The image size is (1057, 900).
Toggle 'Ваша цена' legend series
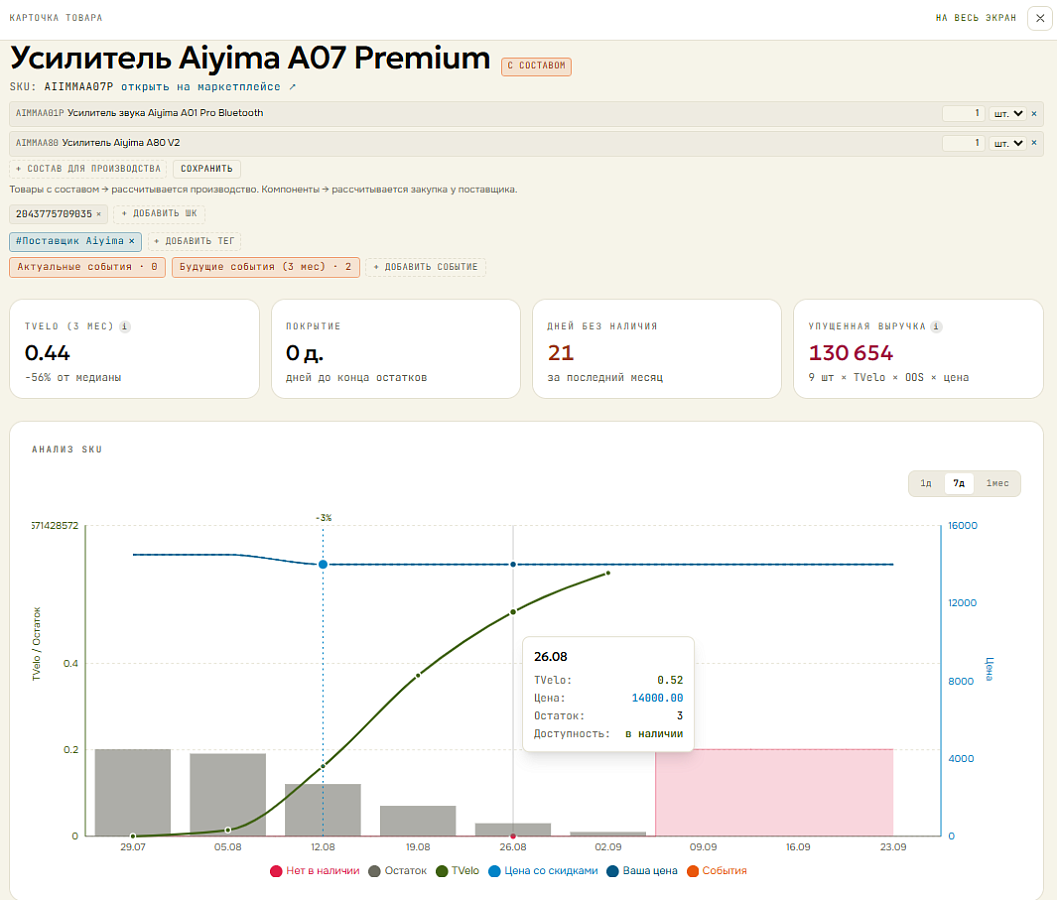(x=642, y=871)
